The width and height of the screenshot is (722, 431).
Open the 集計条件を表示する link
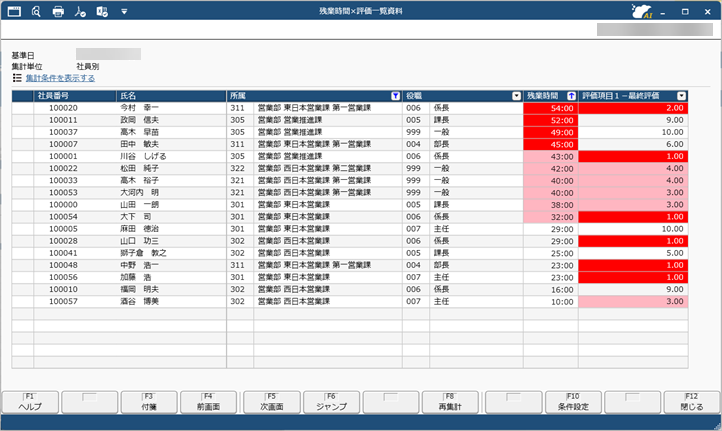click(x=60, y=78)
